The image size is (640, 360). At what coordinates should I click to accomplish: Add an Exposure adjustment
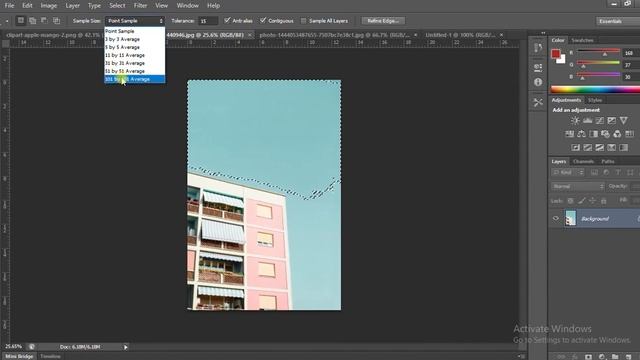click(x=611, y=120)
